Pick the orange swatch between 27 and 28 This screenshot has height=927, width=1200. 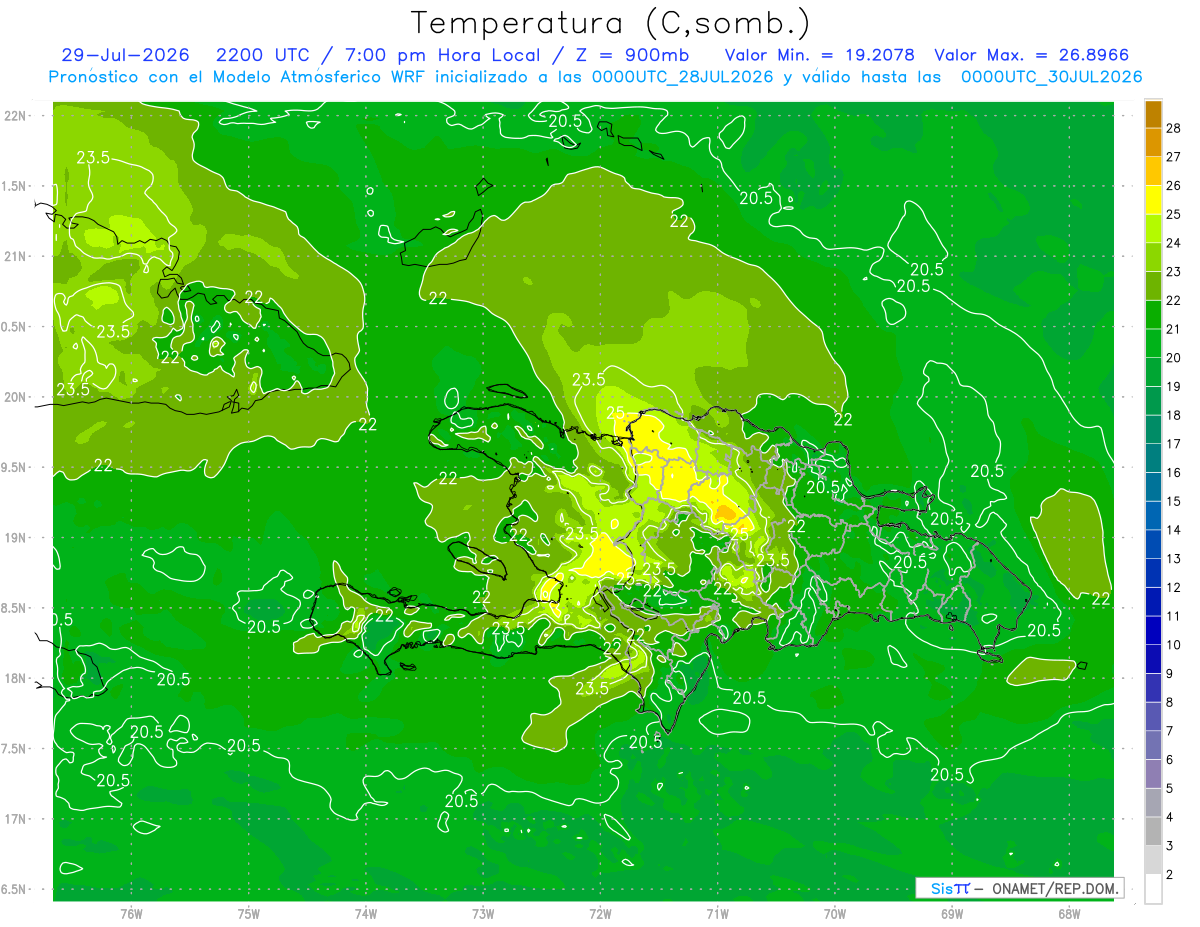click(1153, 141)
